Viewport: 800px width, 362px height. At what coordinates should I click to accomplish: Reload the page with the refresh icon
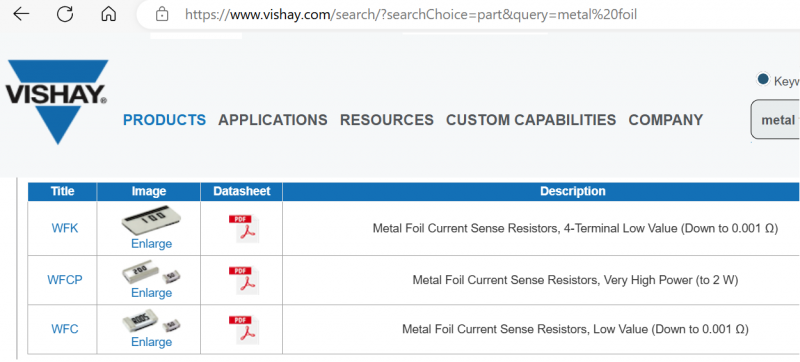coord(65,14)
